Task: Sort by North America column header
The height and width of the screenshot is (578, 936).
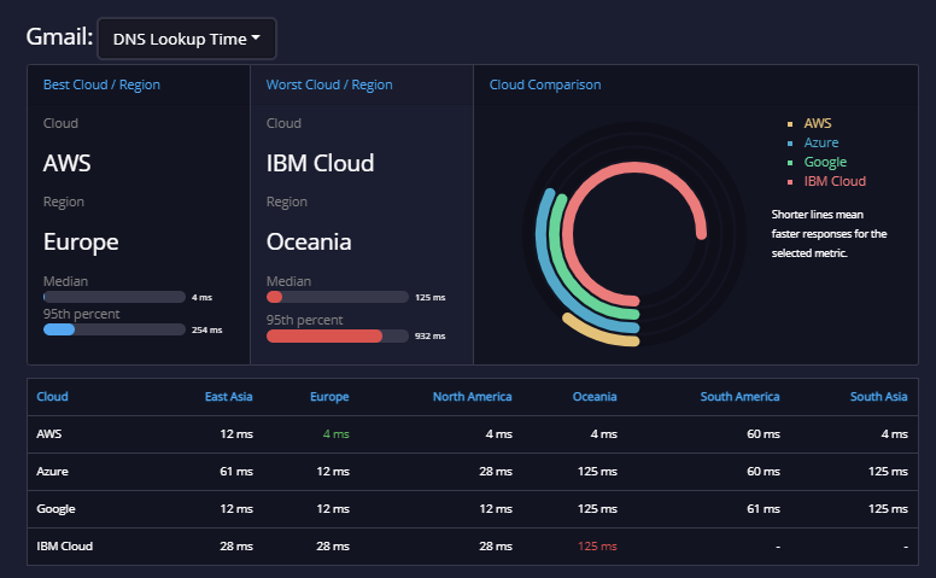Action: pyautogui.click(x=472, y=396)
